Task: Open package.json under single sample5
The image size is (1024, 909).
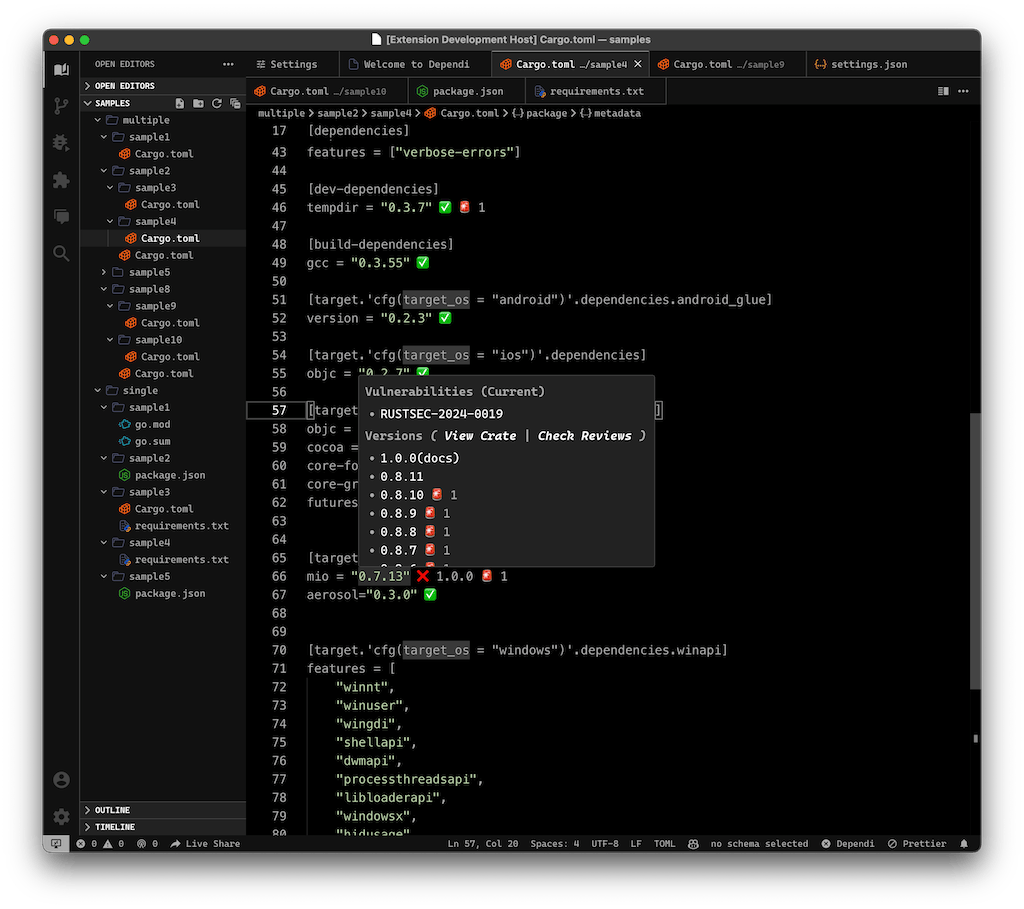Action: [x=170, y=594]
